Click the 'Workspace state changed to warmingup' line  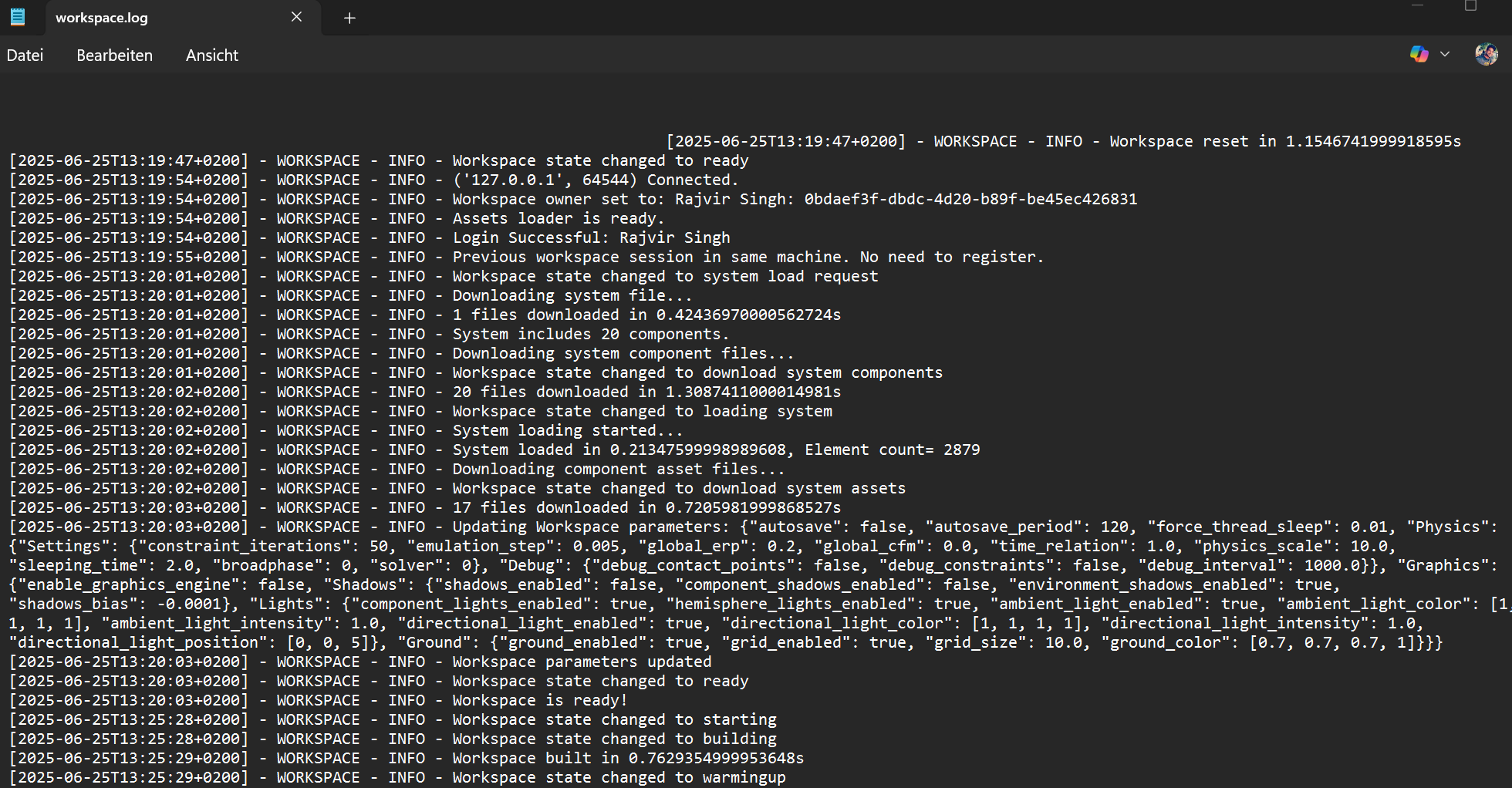619,777
